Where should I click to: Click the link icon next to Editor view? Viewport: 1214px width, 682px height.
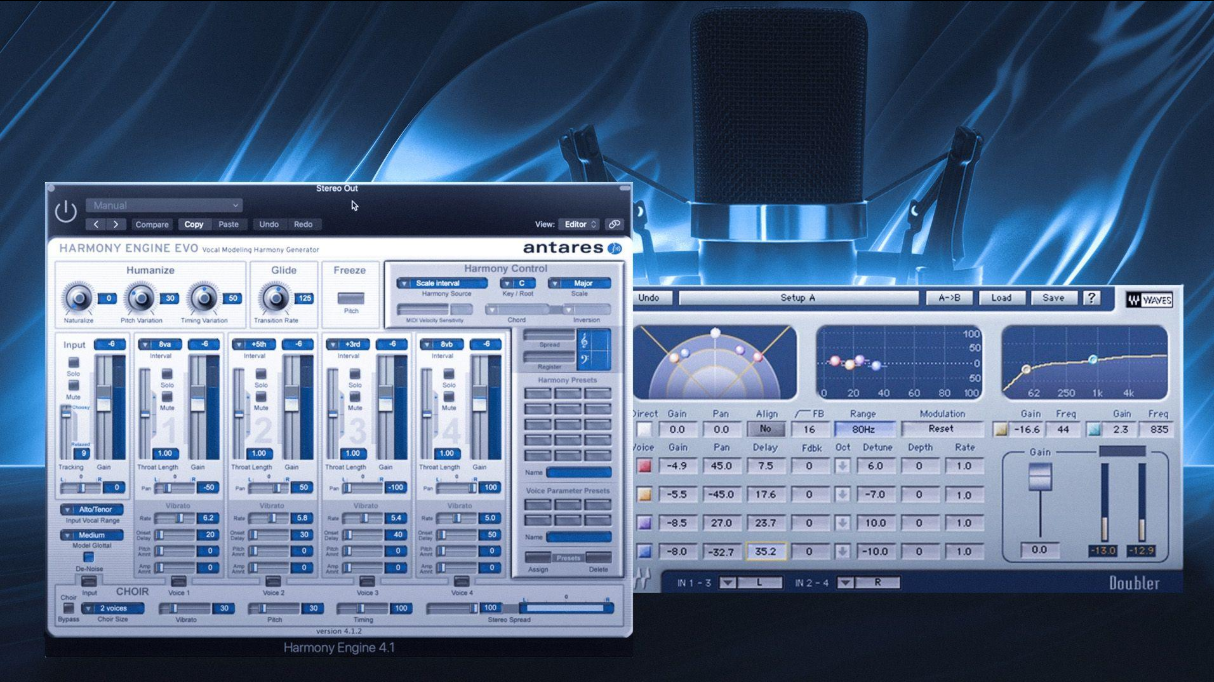[x=615, y=224]
